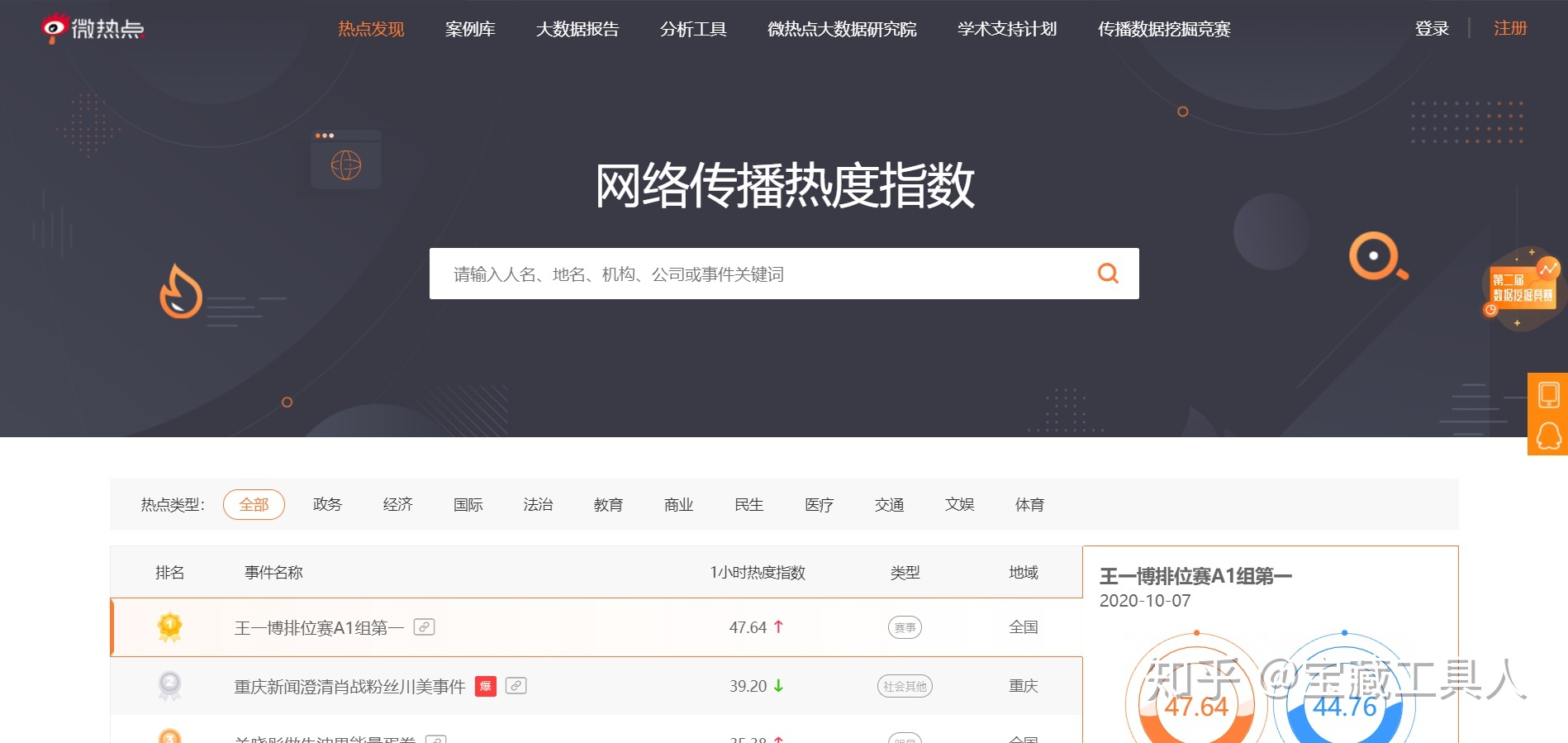Open the mobile phone sidebar icon
This screenshot has height=743, width=1568.
pyautogui.click(x=1549, y=394)
